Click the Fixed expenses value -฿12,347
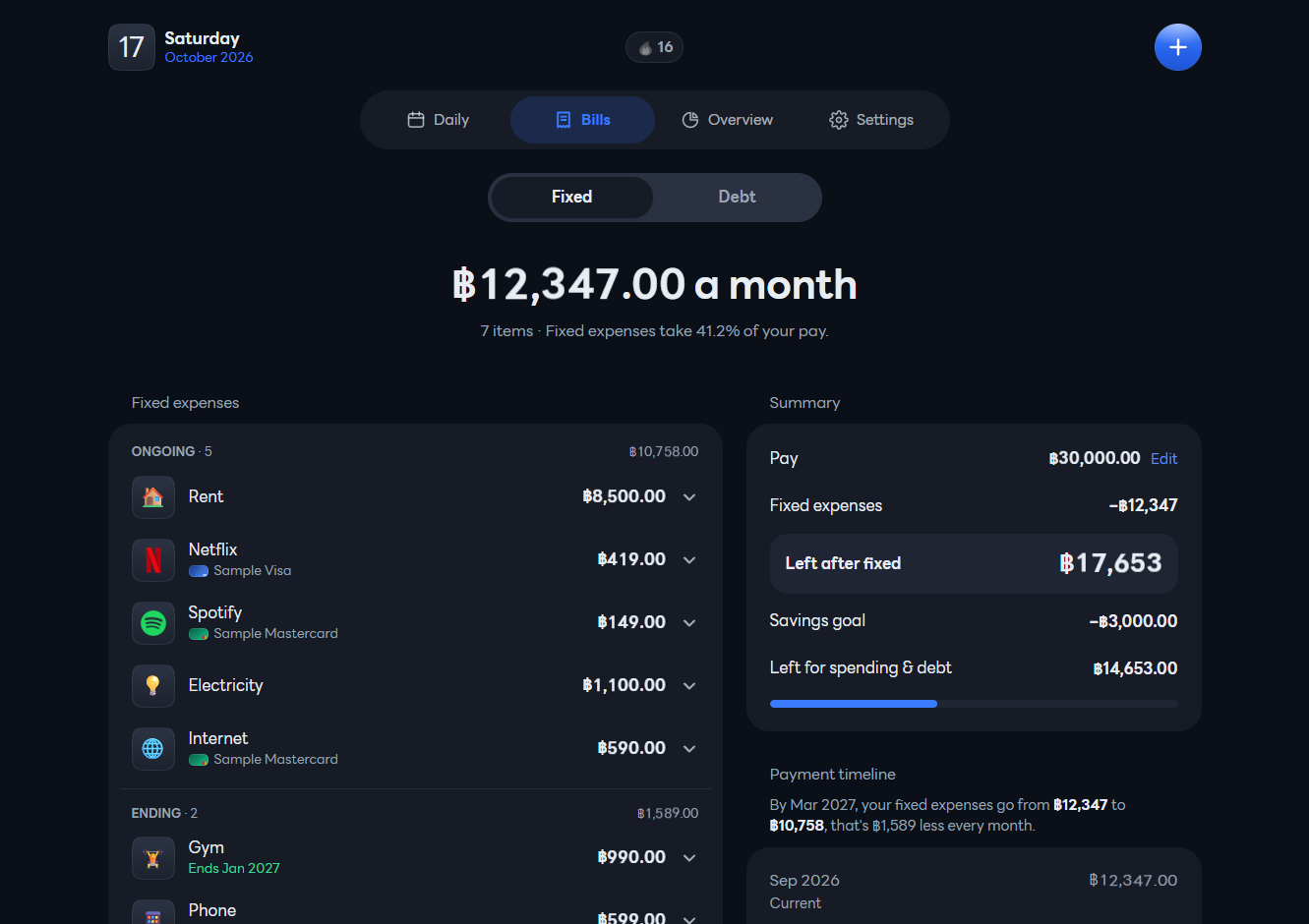Screen dimensions: 1309x924 (x=1143, y=506)
